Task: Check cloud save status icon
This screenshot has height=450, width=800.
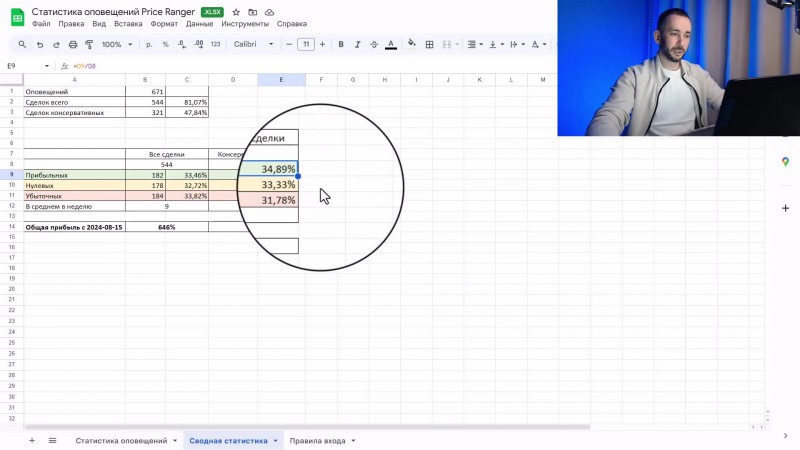Action: click(x=269, y=12)
